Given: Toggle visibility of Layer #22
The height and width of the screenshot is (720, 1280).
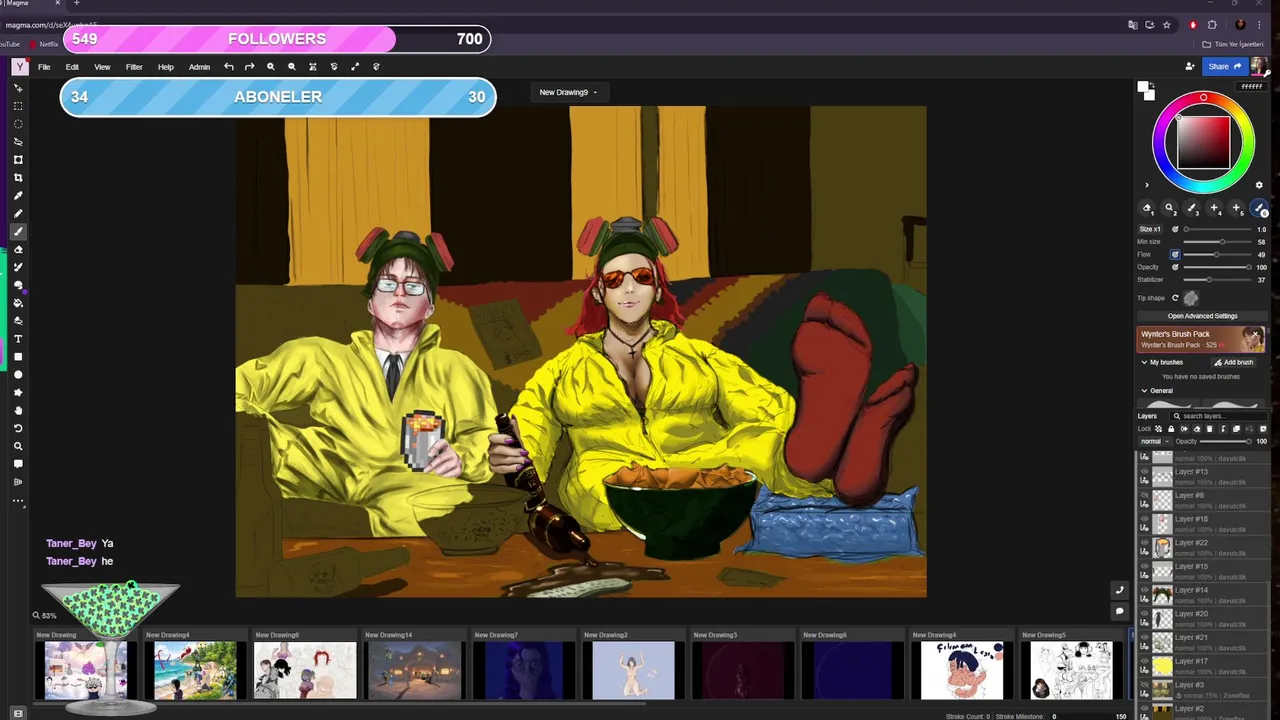Looking at the screenshot, I should click(x=1145, y=543).
